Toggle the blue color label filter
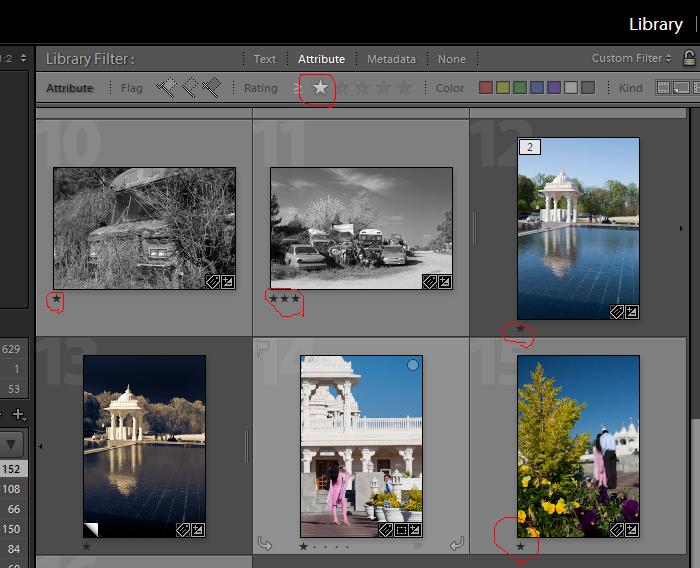This screenshot has width=700, height=568. tap(538, 88)
